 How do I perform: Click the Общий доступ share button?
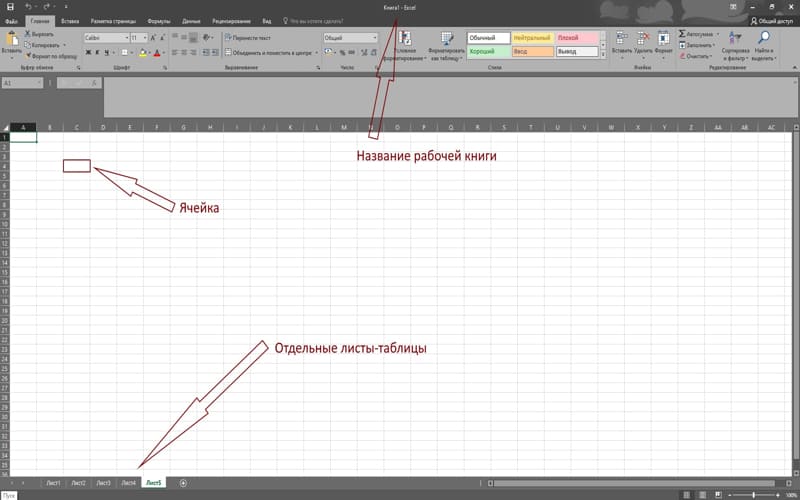click(772, 21)
